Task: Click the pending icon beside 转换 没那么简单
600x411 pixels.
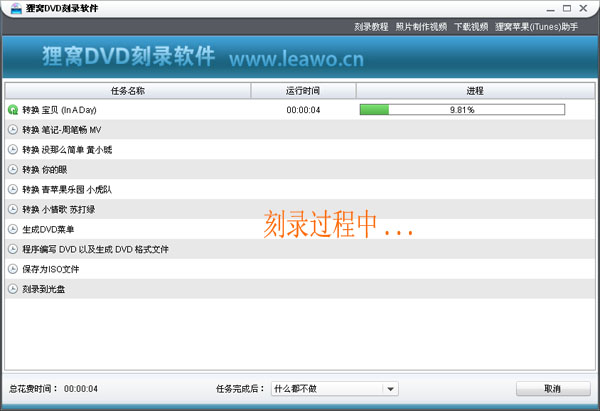Action: point(13,150)
